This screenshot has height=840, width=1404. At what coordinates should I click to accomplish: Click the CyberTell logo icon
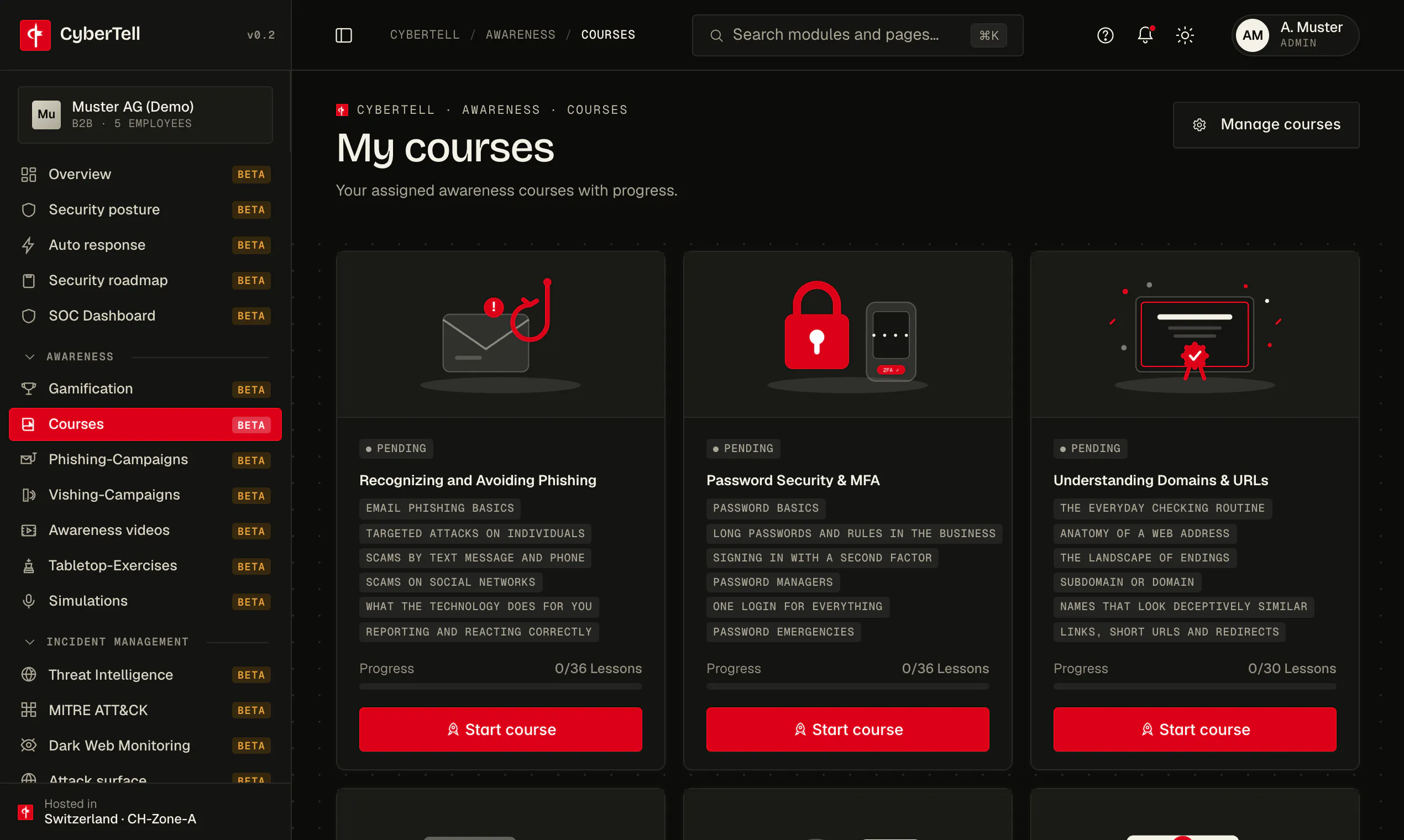35,35
